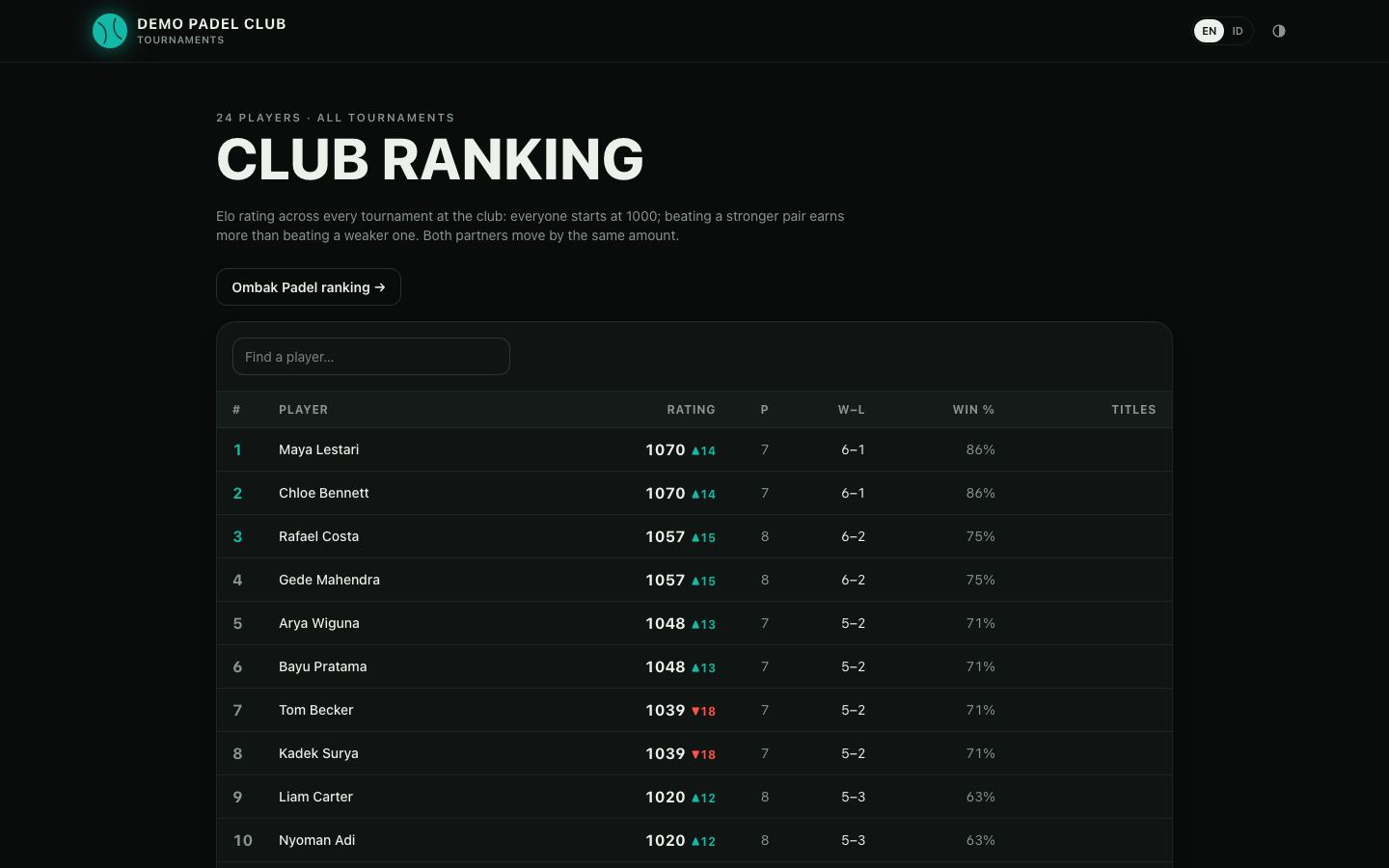The image size is (1389, 868).
Task: Click the WIN % column header
Action: (973, 410)
